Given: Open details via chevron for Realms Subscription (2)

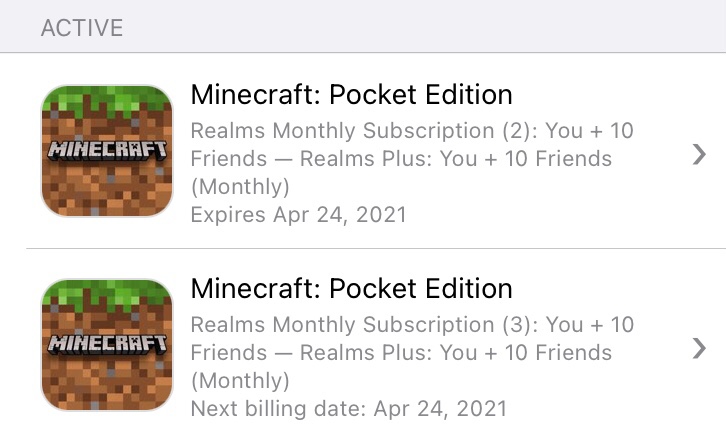Looking at the screenshot, I should point(699,154).
